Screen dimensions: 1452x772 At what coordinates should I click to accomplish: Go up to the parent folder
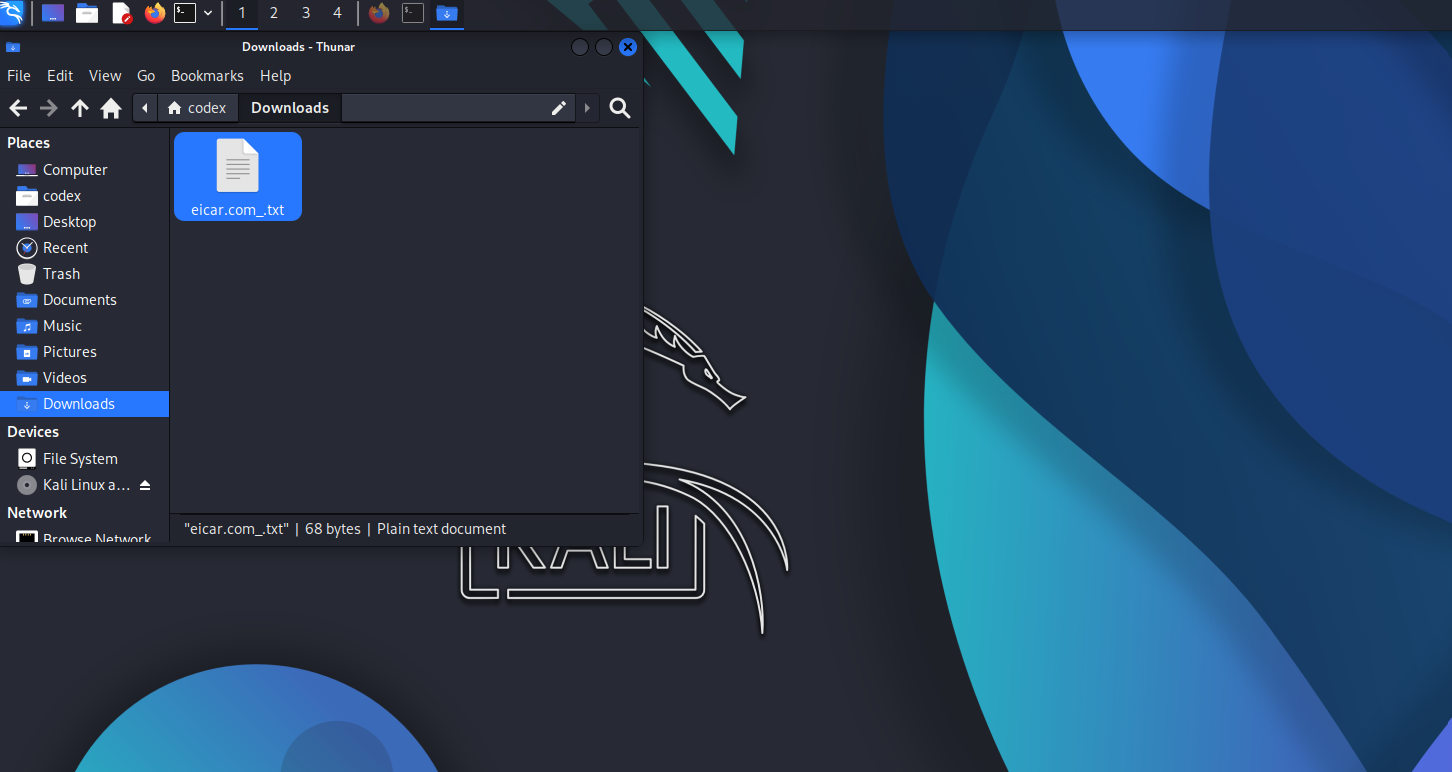(80, 108)
